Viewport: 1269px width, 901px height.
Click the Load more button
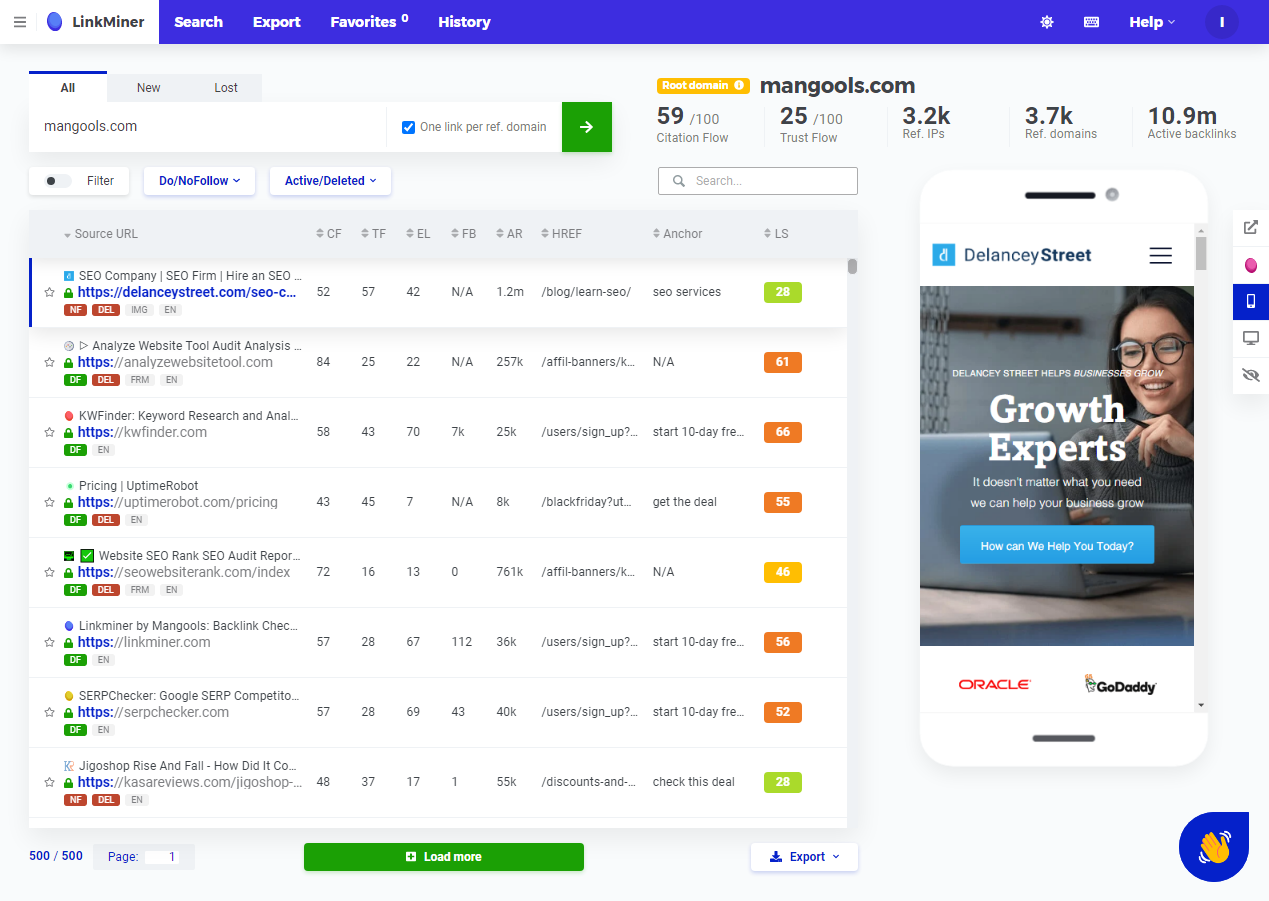(444, 857)
